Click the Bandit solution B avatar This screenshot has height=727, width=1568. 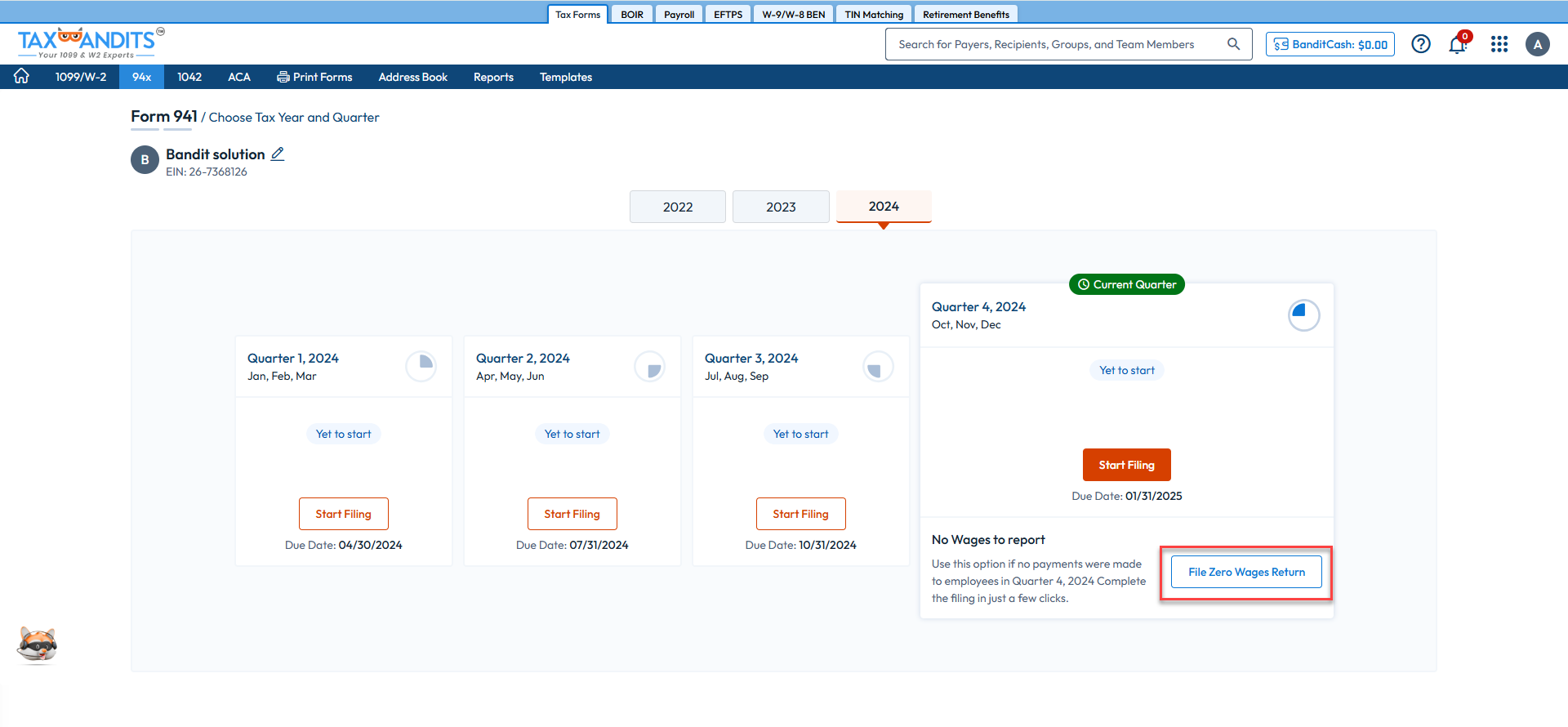click(145, 160)
